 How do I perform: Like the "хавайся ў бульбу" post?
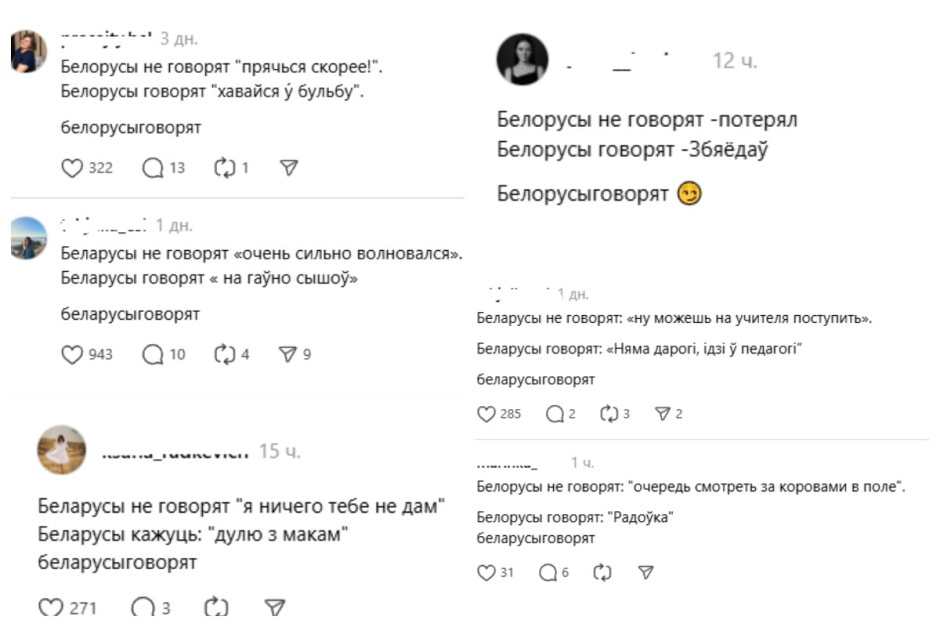(71, 168)
